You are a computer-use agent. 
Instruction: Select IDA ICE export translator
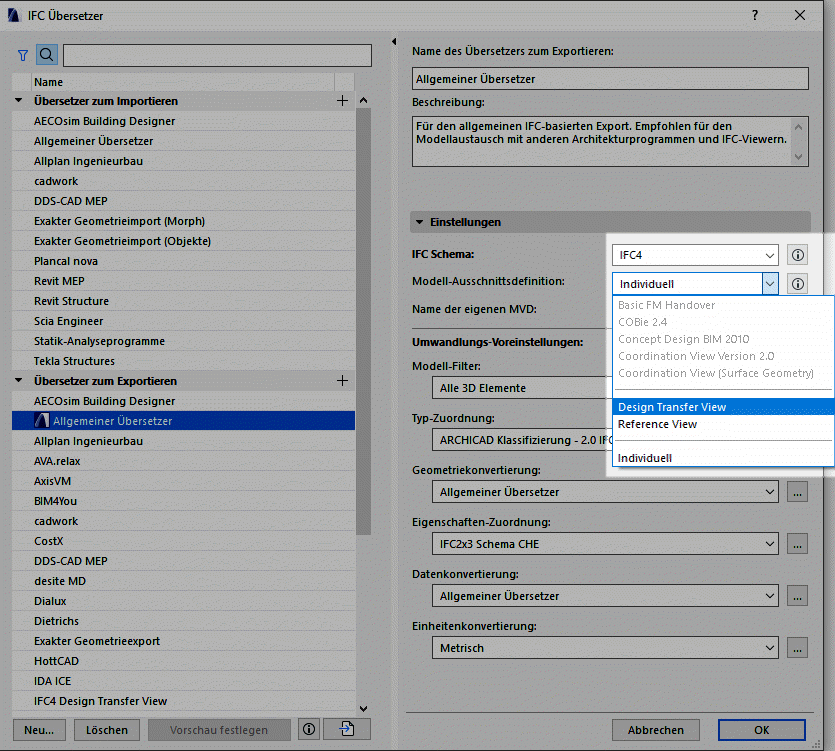[184, 681]
